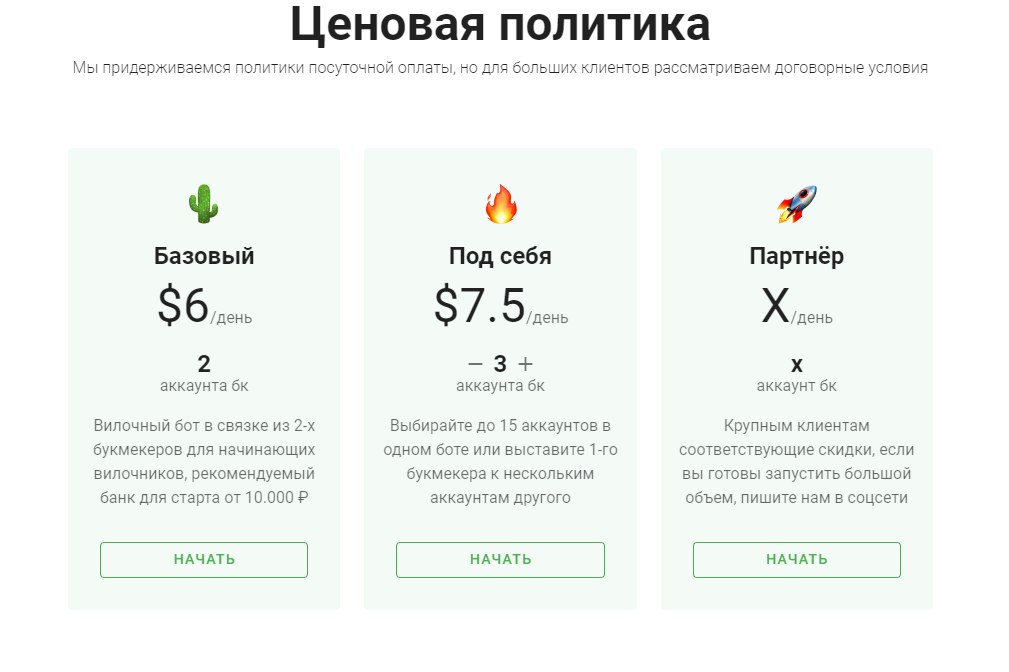Click the rocket icon on Партнёр plan
The height and width of the screenshot is (672, 1009).
click(797, 204)
